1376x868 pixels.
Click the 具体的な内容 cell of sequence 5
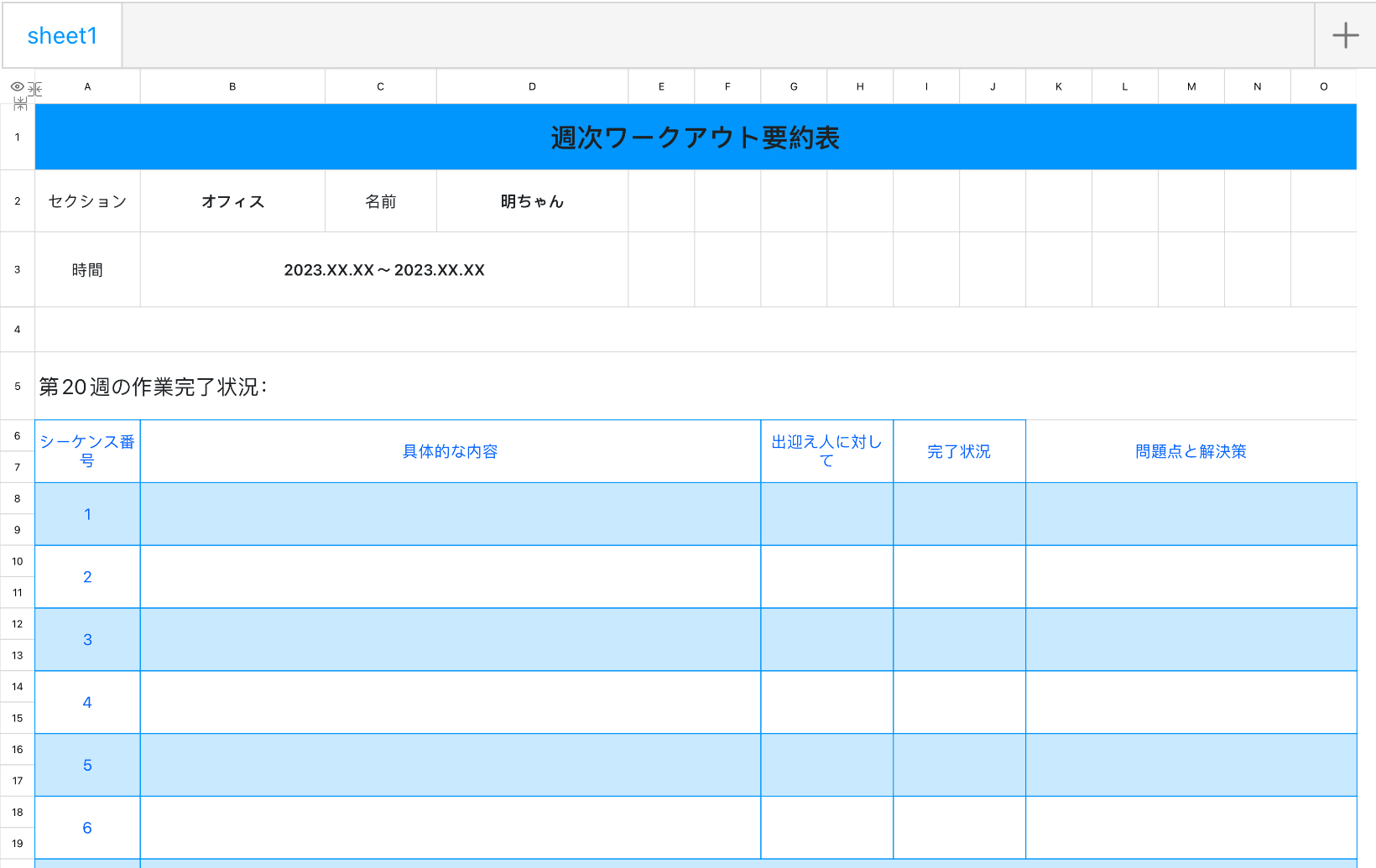click(x=451, y=765)
